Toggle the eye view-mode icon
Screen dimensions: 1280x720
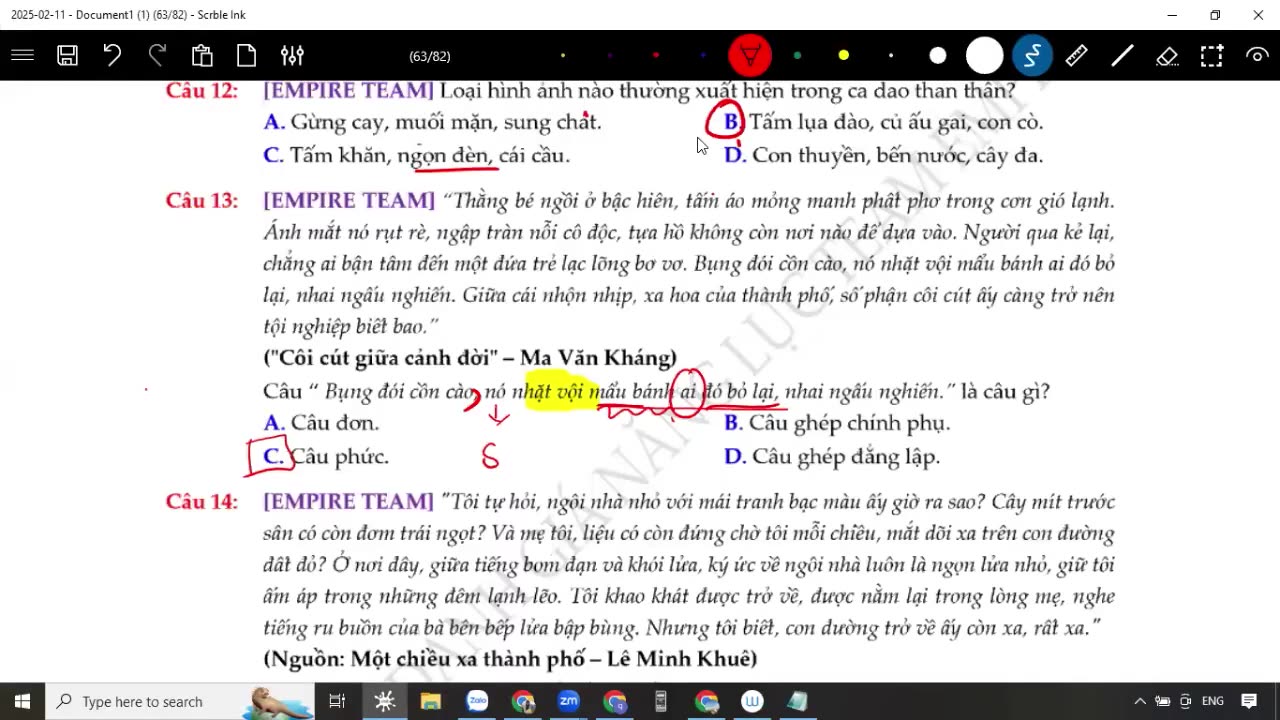(x=1257, y=56)
